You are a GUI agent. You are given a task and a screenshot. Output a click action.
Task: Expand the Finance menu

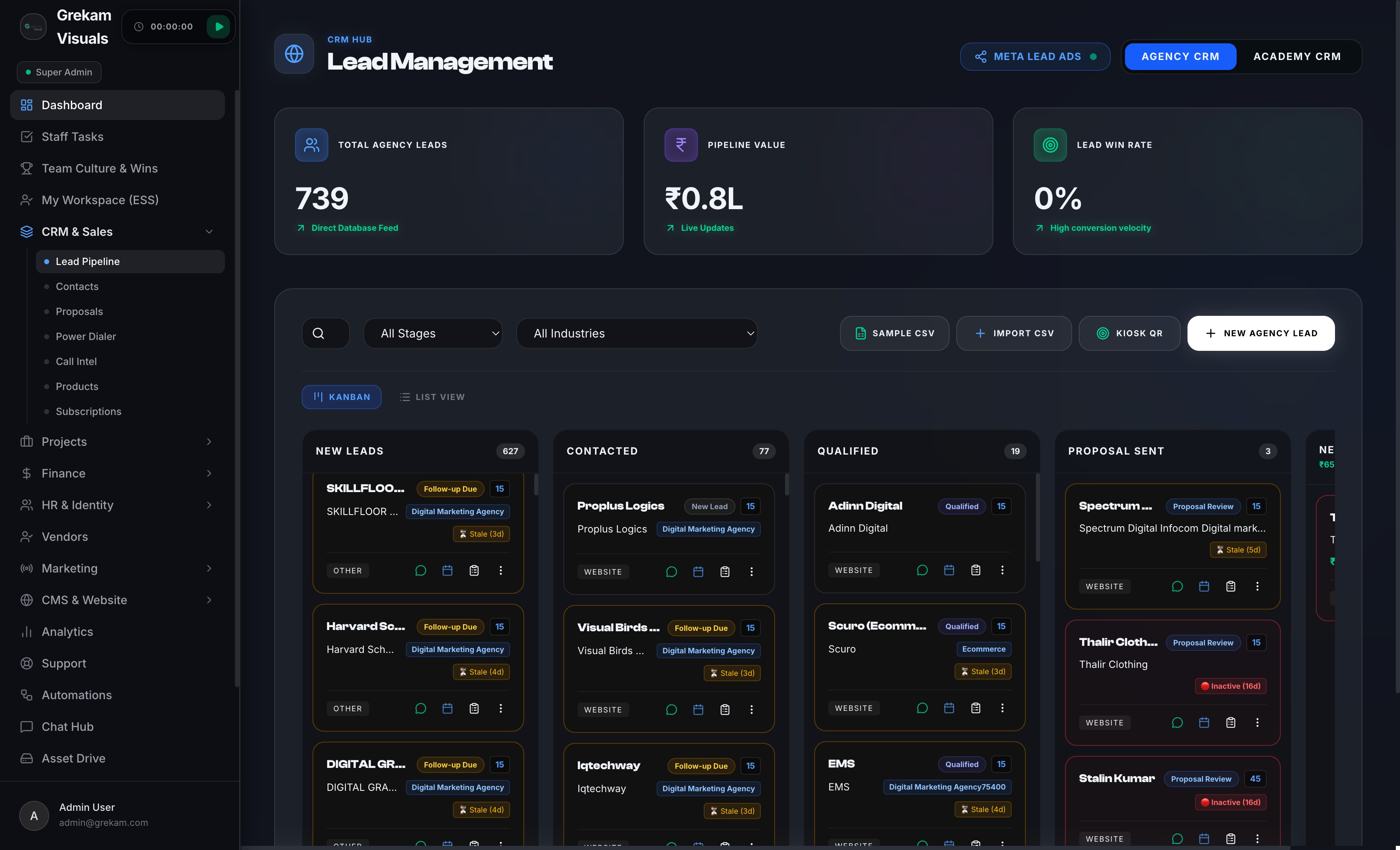[x=117, y=473]
